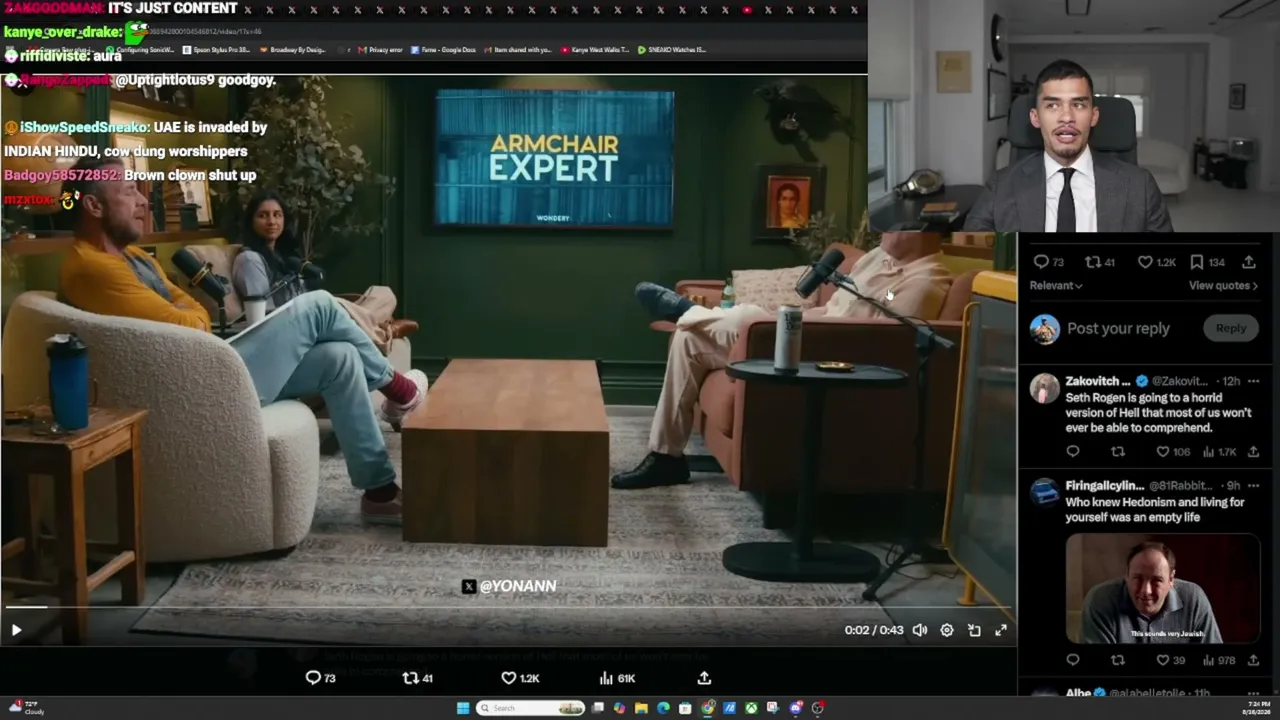This screenshot has height=720, width=1280.
Task: Launch Microsoft Edge from the taskbar
Action: (x=663, y=708)
